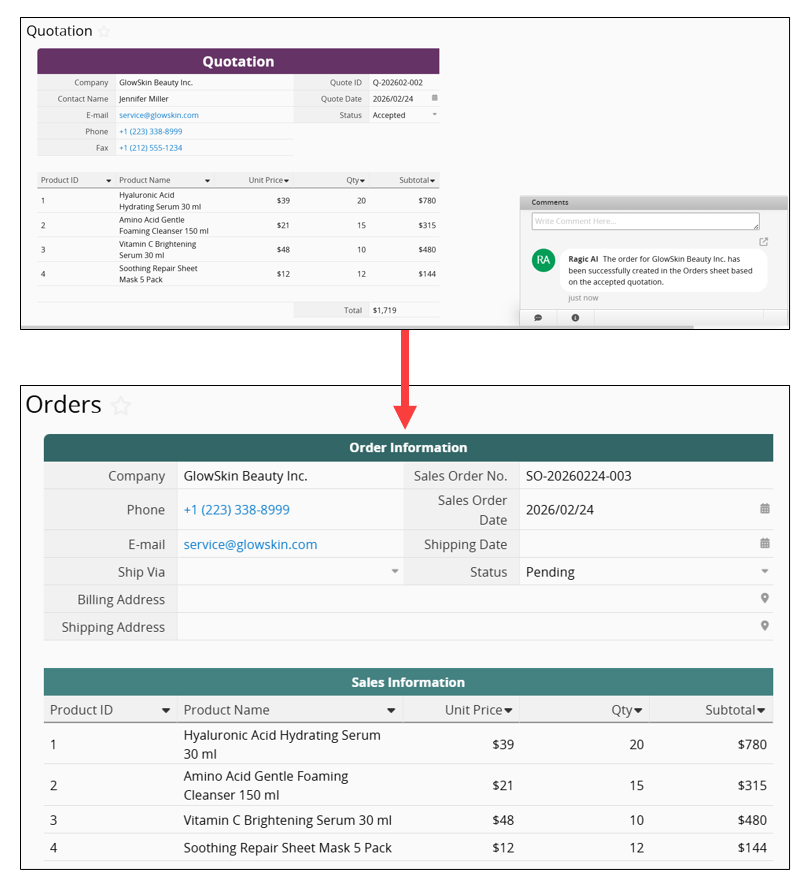The width and height of the screenshot is (804, 883).
Task: Click Shipping Address map pin icon
Action: [x=765, y=626]
